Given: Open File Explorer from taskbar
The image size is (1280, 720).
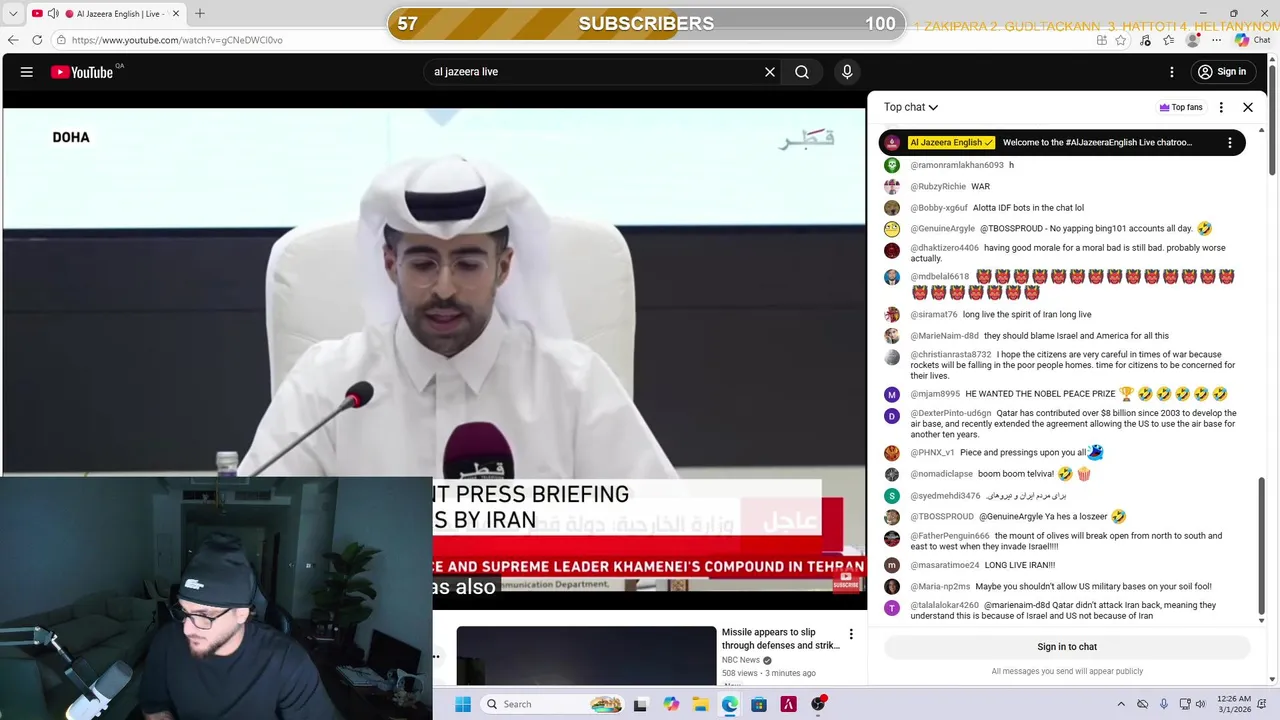Looking at the screenshot, I should coord(701,704).
